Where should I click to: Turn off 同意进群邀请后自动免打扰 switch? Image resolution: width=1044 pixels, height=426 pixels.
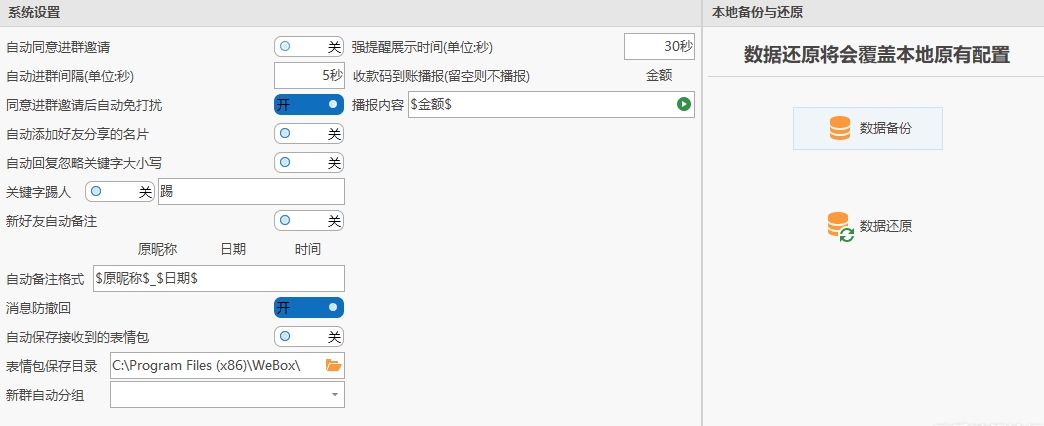[x=309, y=105]
